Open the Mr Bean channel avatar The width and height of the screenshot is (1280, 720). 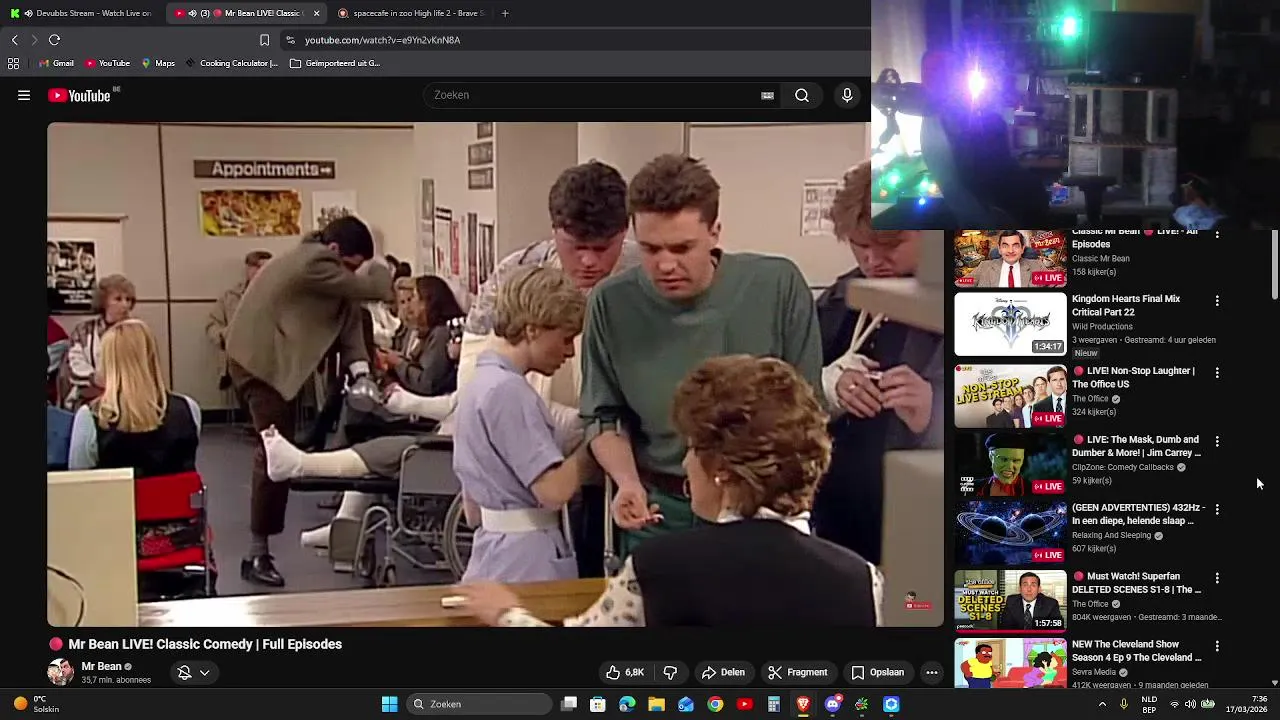(x=60, y=672)
